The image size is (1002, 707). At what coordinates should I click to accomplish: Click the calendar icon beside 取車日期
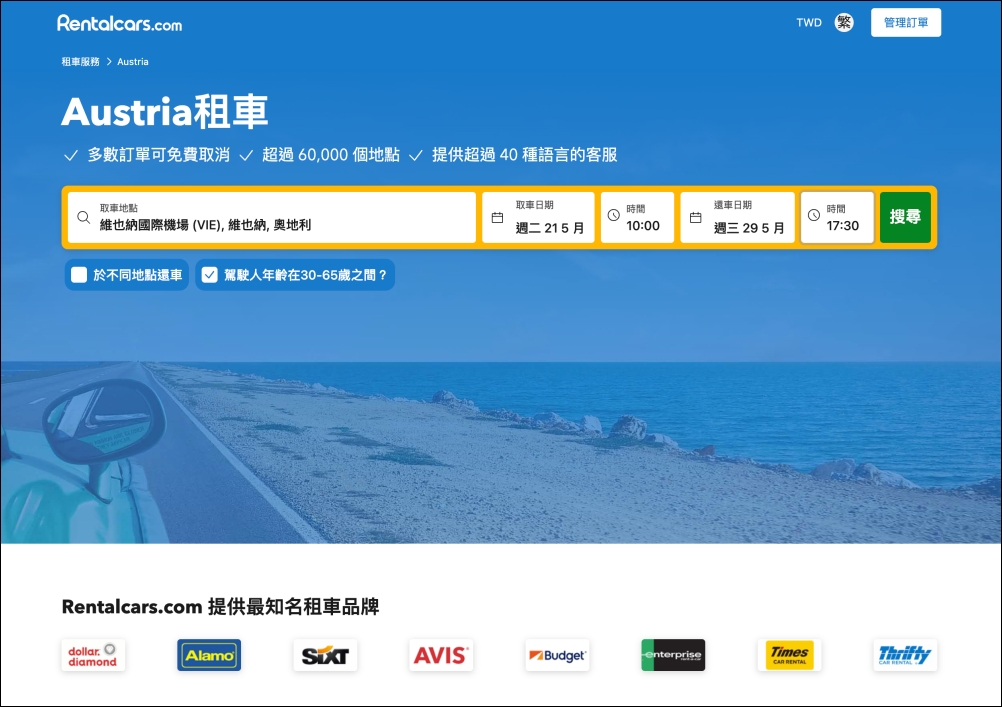pyautogui.click(x=497, y=217)
